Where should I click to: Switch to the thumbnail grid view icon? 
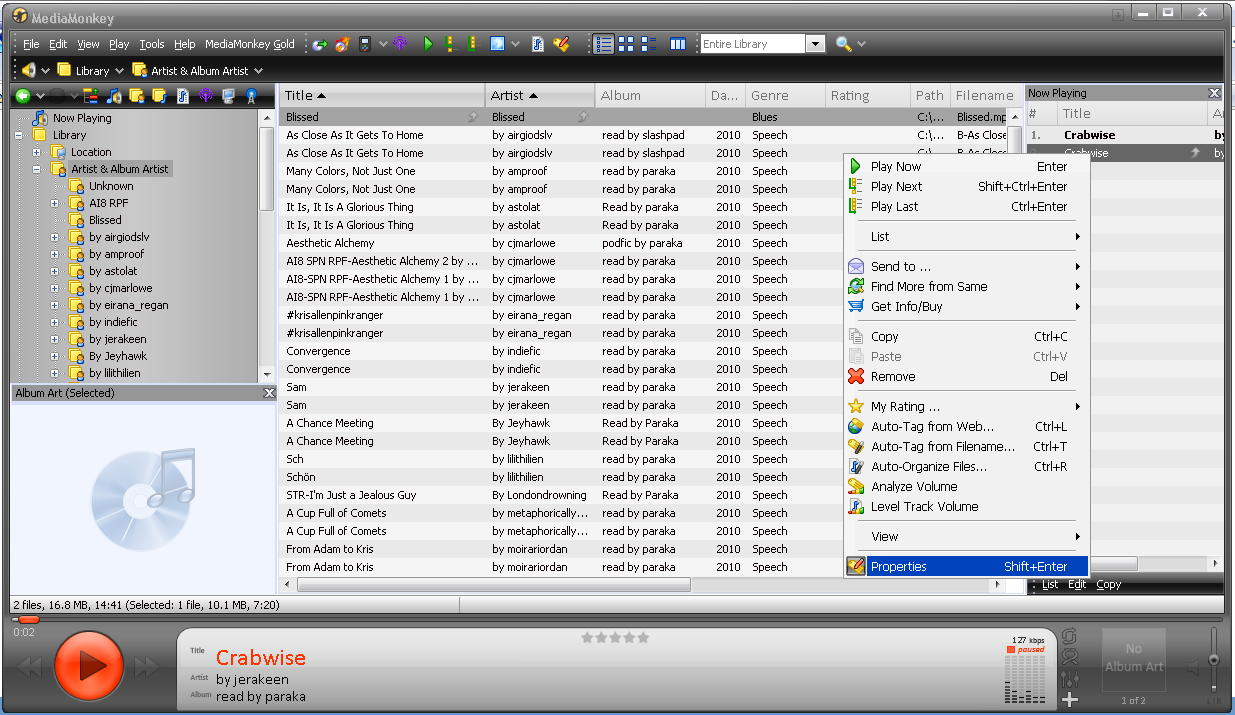[626, 44]
